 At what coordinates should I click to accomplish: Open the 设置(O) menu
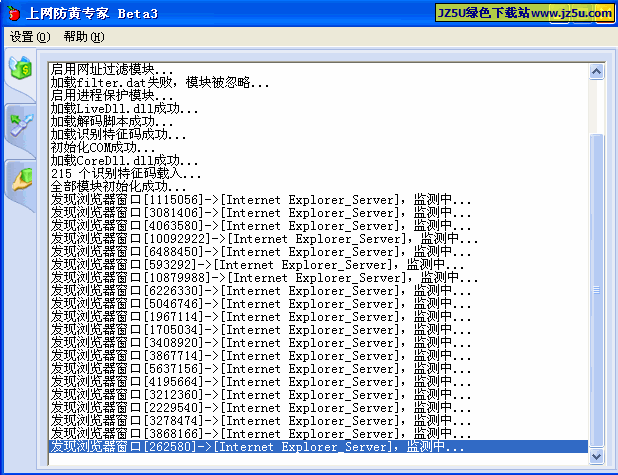(x=30, y=37)
